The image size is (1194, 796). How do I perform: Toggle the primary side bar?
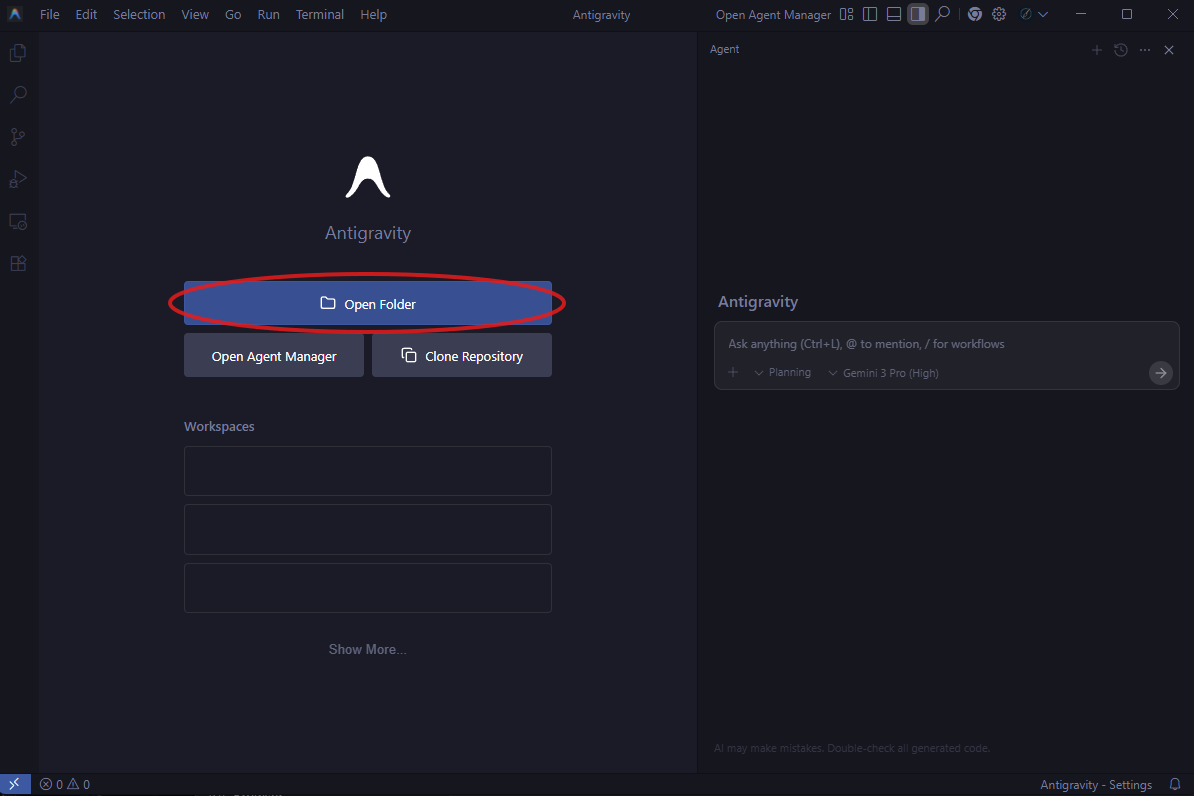pyautogui.click(x=870, y=14)
